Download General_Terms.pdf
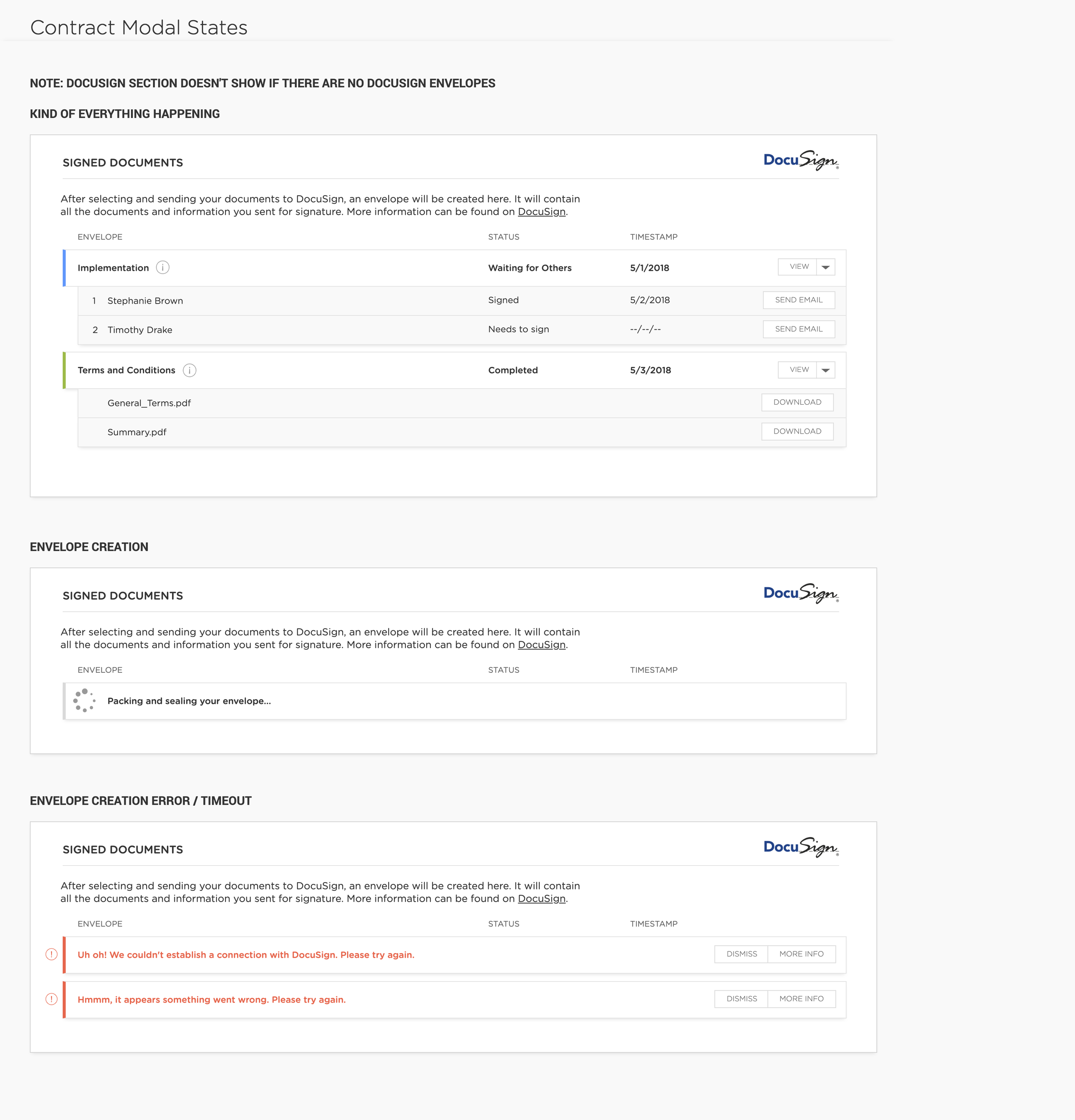Image resolution: width=1075 pixels, height=1120 pixels. [797, 402]
